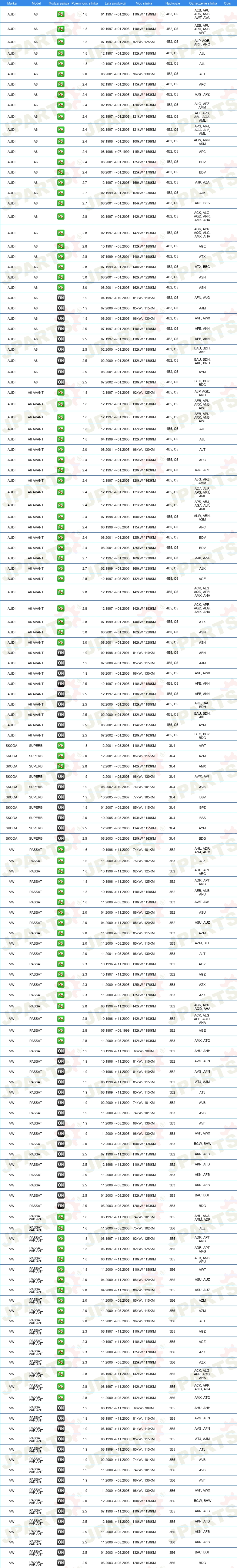Viewport: 237px width, 1568px height.
Task: Click 'BFC, BCZ, BDG' engine code in Audi A6 4B2 row
Action: click(202, 382)
